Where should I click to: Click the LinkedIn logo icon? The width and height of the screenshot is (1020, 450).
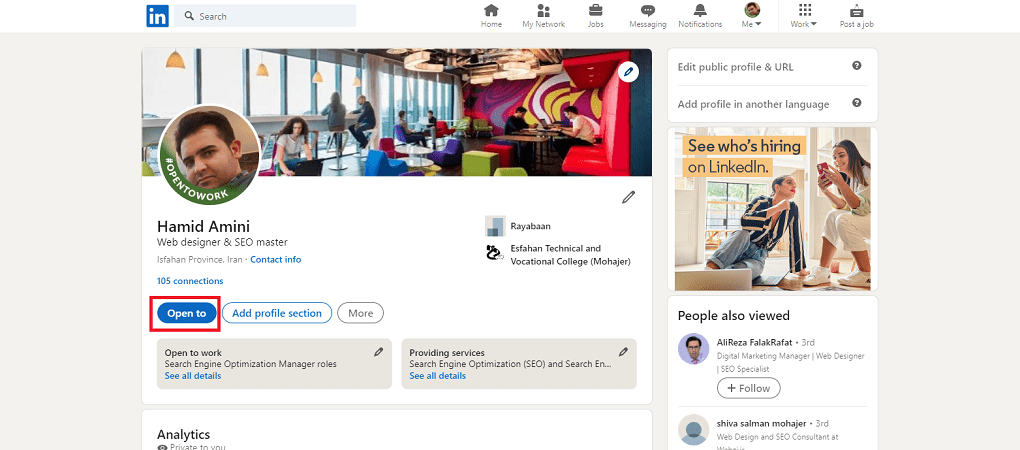pos(157,16)
